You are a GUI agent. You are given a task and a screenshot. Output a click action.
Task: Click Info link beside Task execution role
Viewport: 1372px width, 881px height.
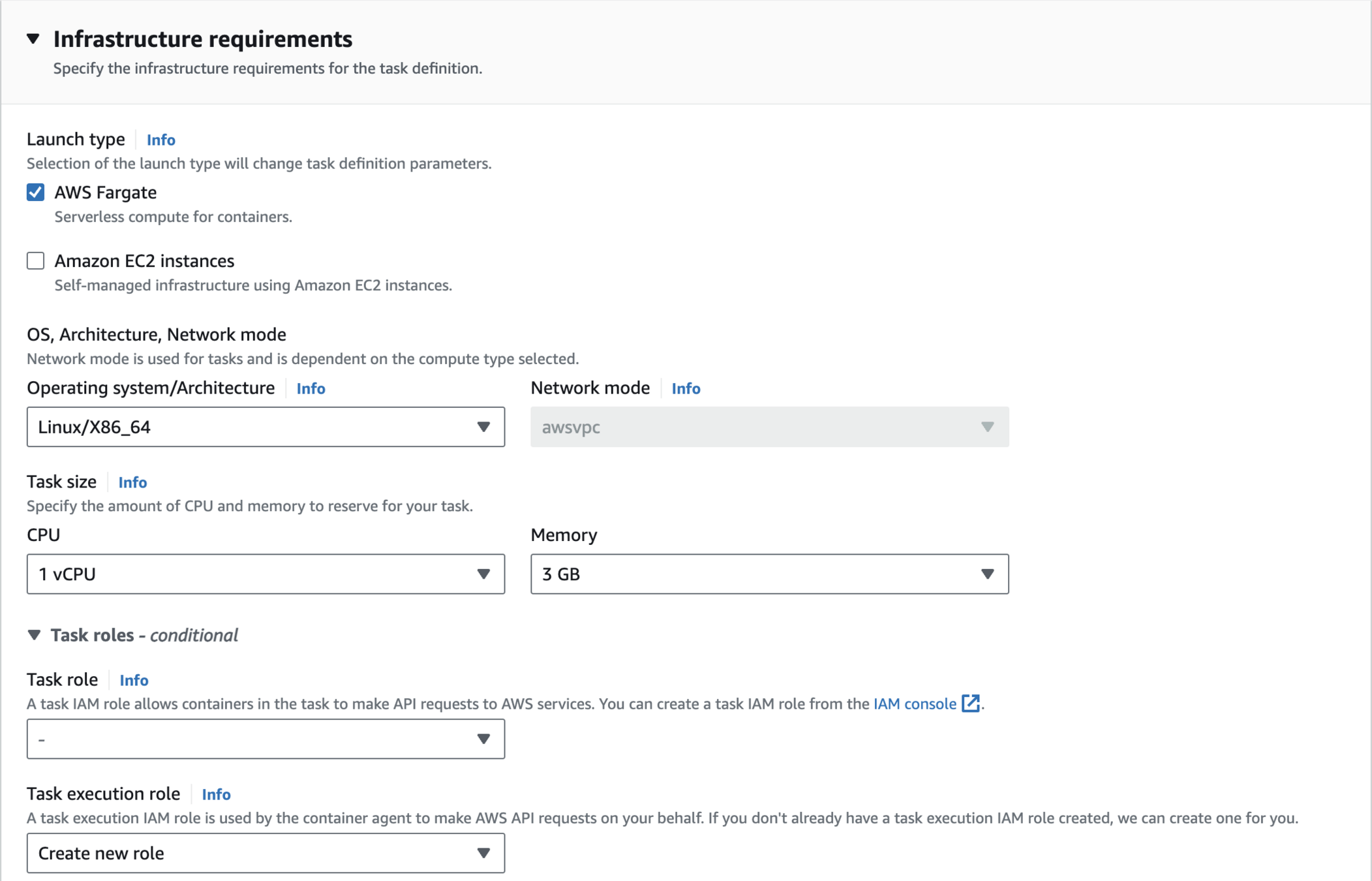tap(216, 794)
